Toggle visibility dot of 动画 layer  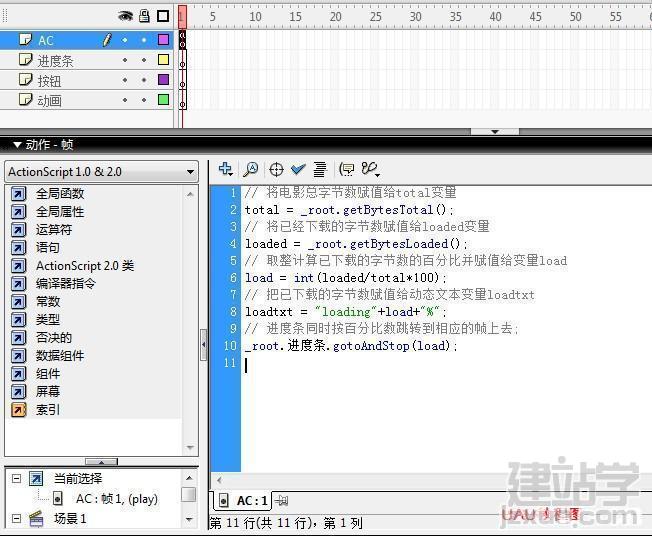pos(125,100)
